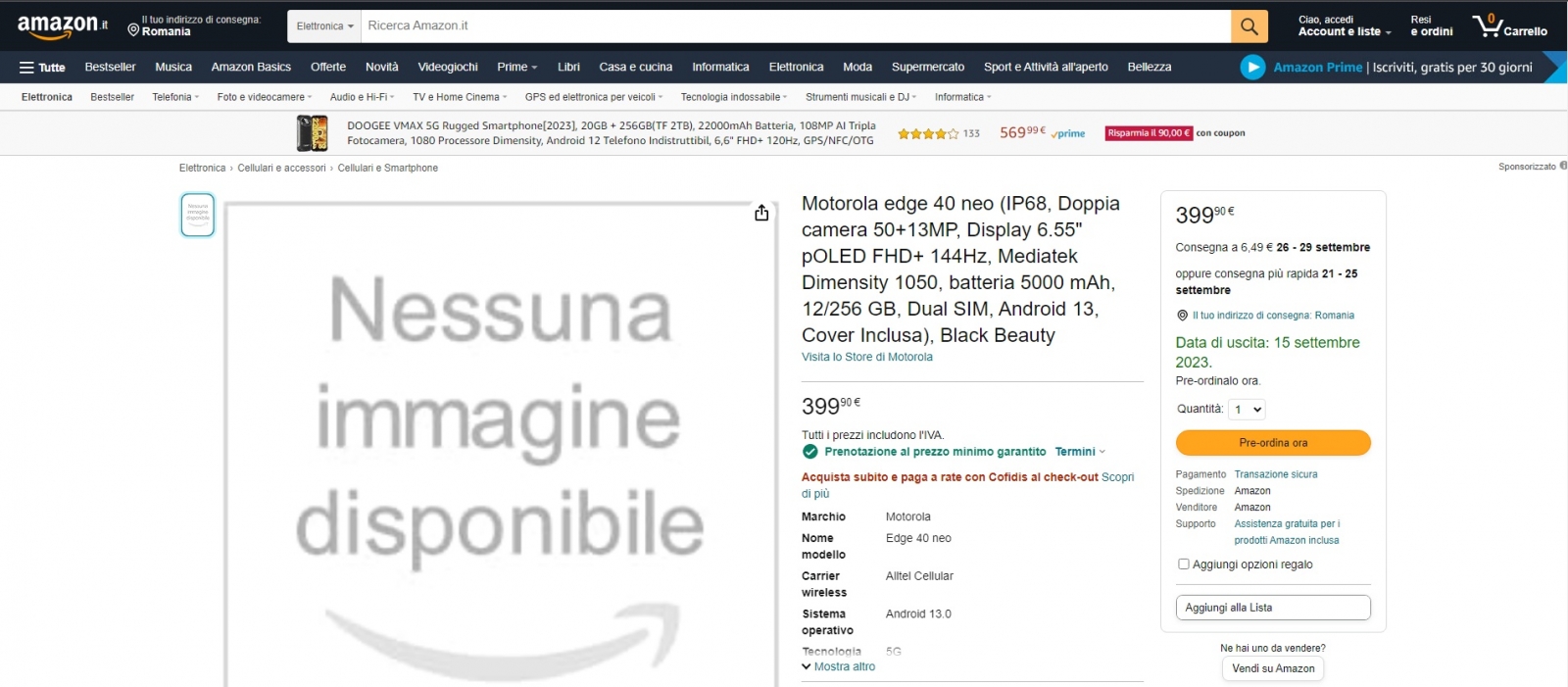Click the delivery address location pin icon
This screenshot has height=687, width=1568.
[x=133, y=30]
